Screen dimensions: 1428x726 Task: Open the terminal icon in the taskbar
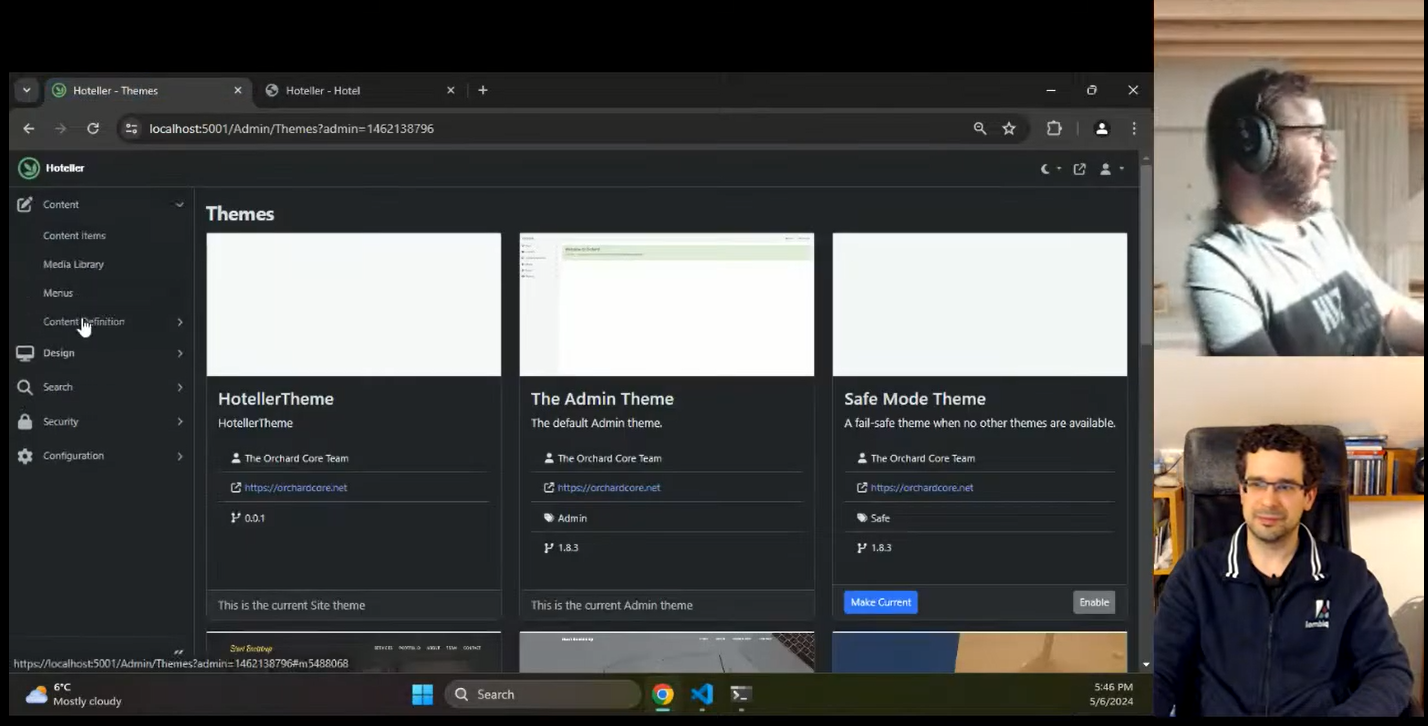click(741, 694)
